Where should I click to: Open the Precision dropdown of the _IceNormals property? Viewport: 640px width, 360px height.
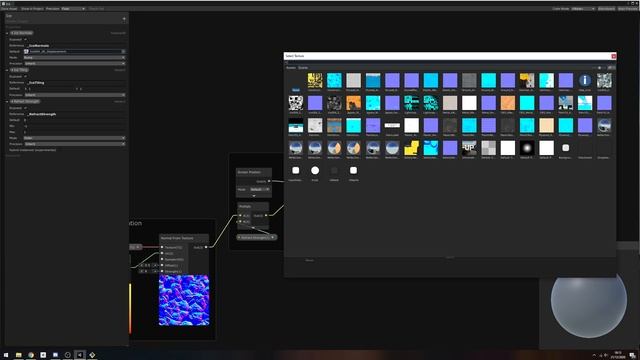coord(74,64)
